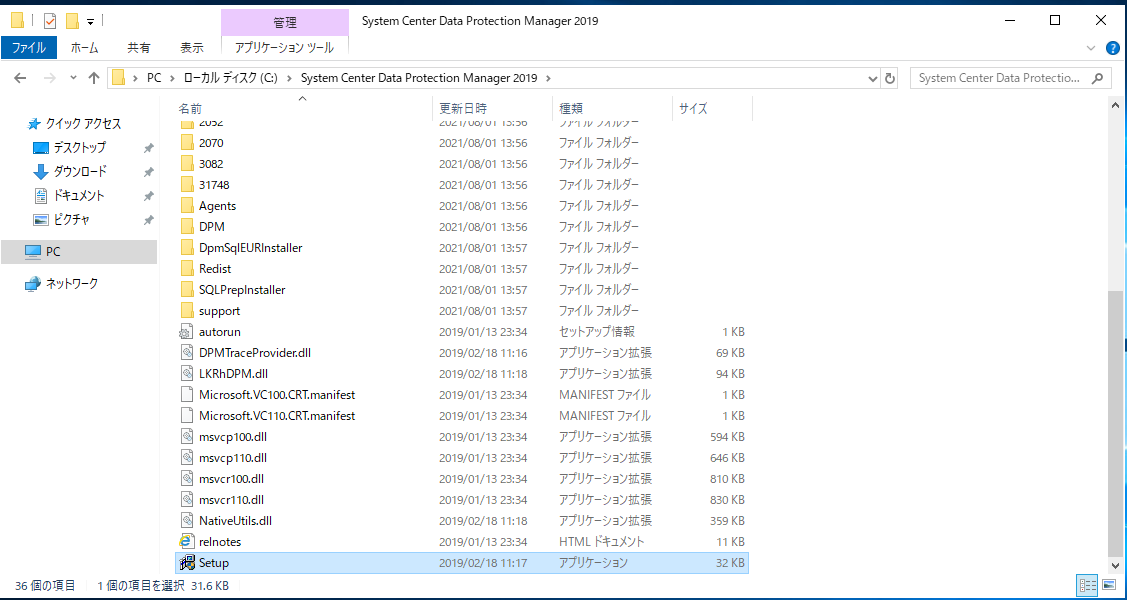Select Microsoft.VC110.CRT.manifest file icon
The width and height of the screenshot is (1127, 600).
click(x=187, y=415)
